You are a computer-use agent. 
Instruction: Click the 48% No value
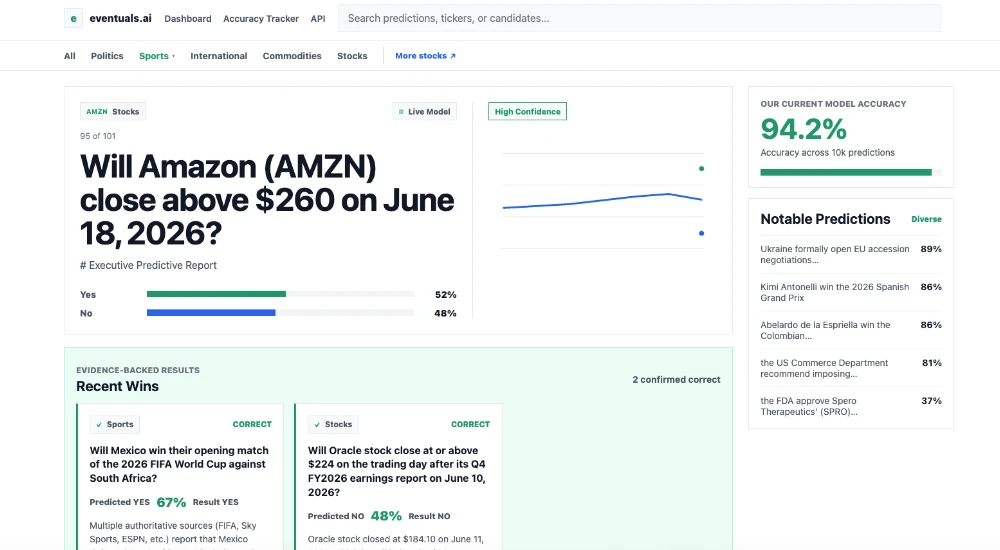click(445, 313)
